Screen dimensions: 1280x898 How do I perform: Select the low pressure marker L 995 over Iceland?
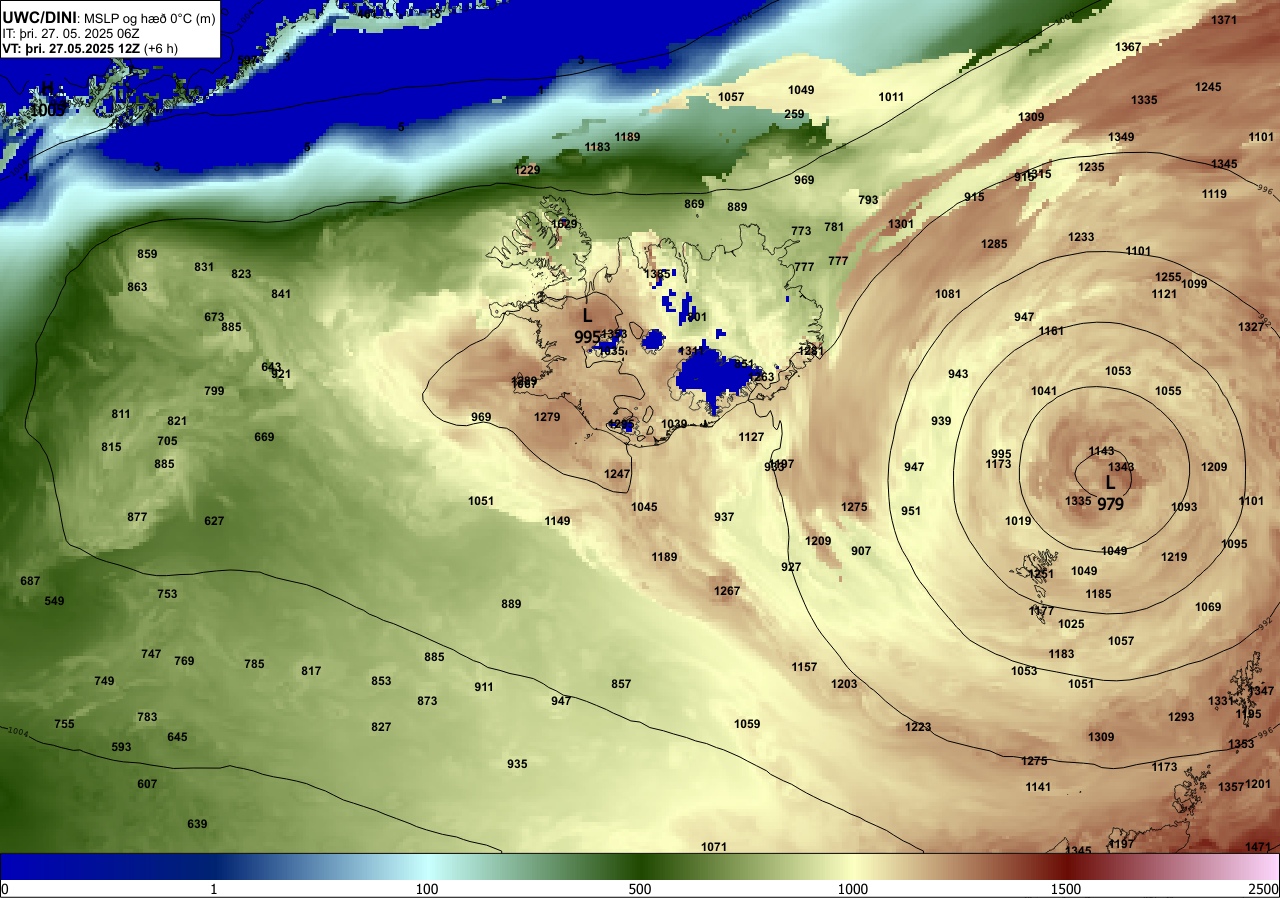[588, 326]
